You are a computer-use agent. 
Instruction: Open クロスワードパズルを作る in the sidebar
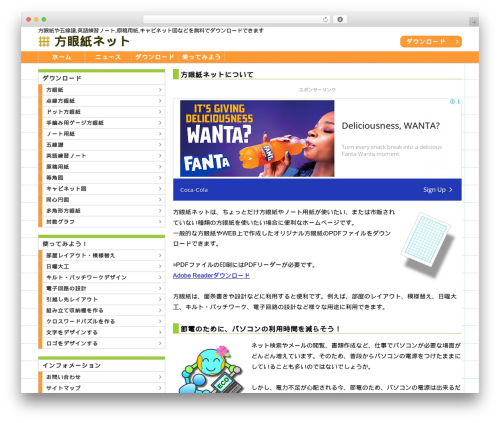(x=102, y=322)
